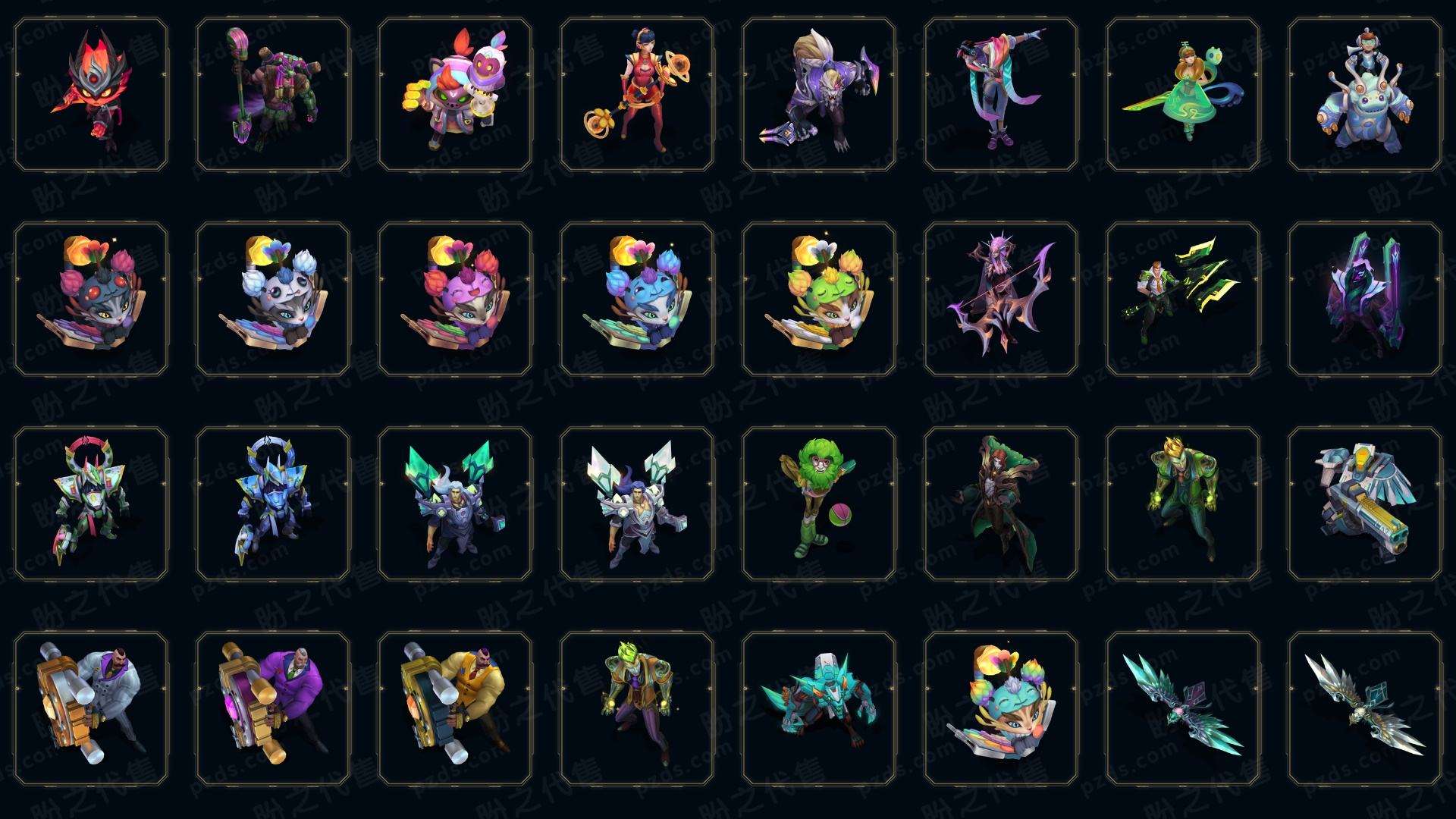
Task: Open the dark hooded figure with purple crystals
Action: coord(1365,299)
